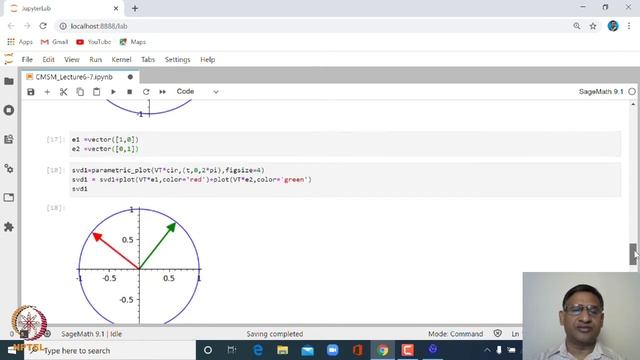Screen dimensions: 640x360
Task: Click the unit circle plot output
Action: click(x=139, y=265)
